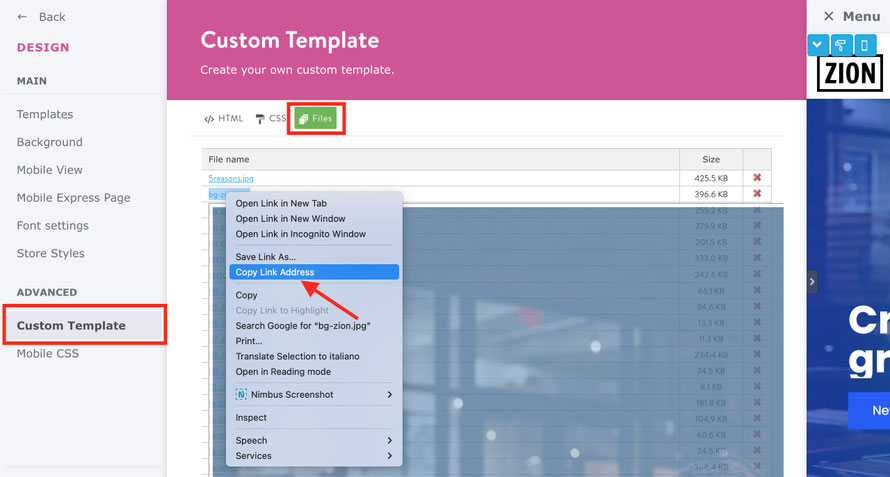
Task: Open Background settings in sidebar
Action: [x=49, y=142]
